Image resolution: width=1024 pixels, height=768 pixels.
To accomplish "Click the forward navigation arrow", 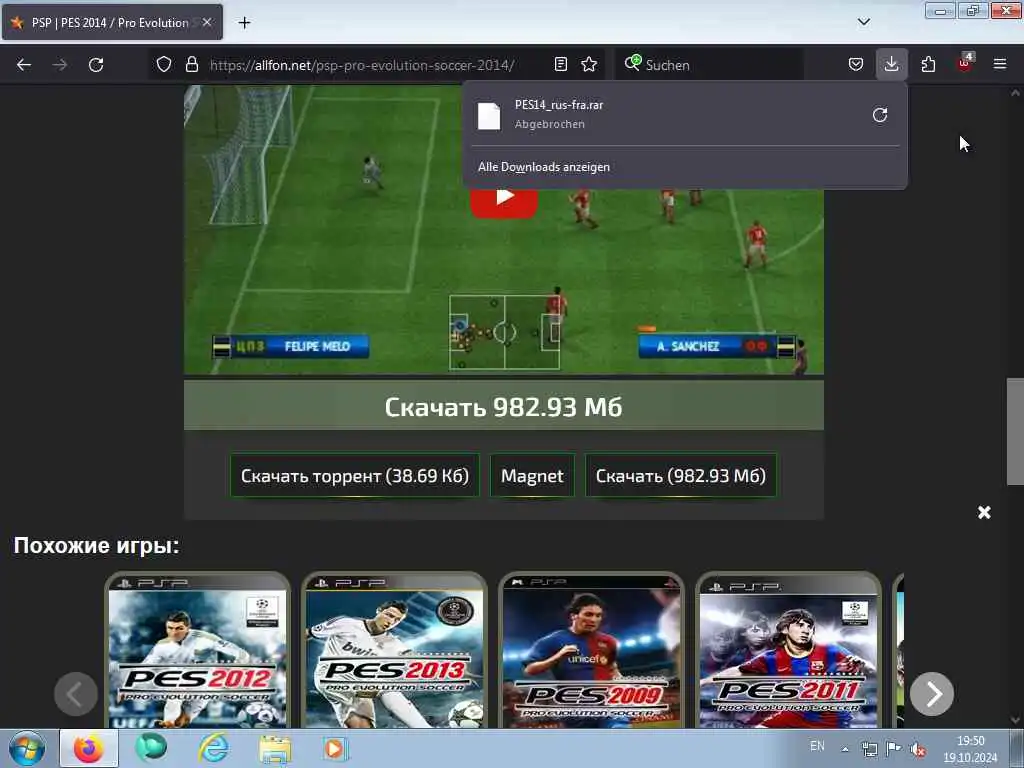I will [x=59, y=65].
